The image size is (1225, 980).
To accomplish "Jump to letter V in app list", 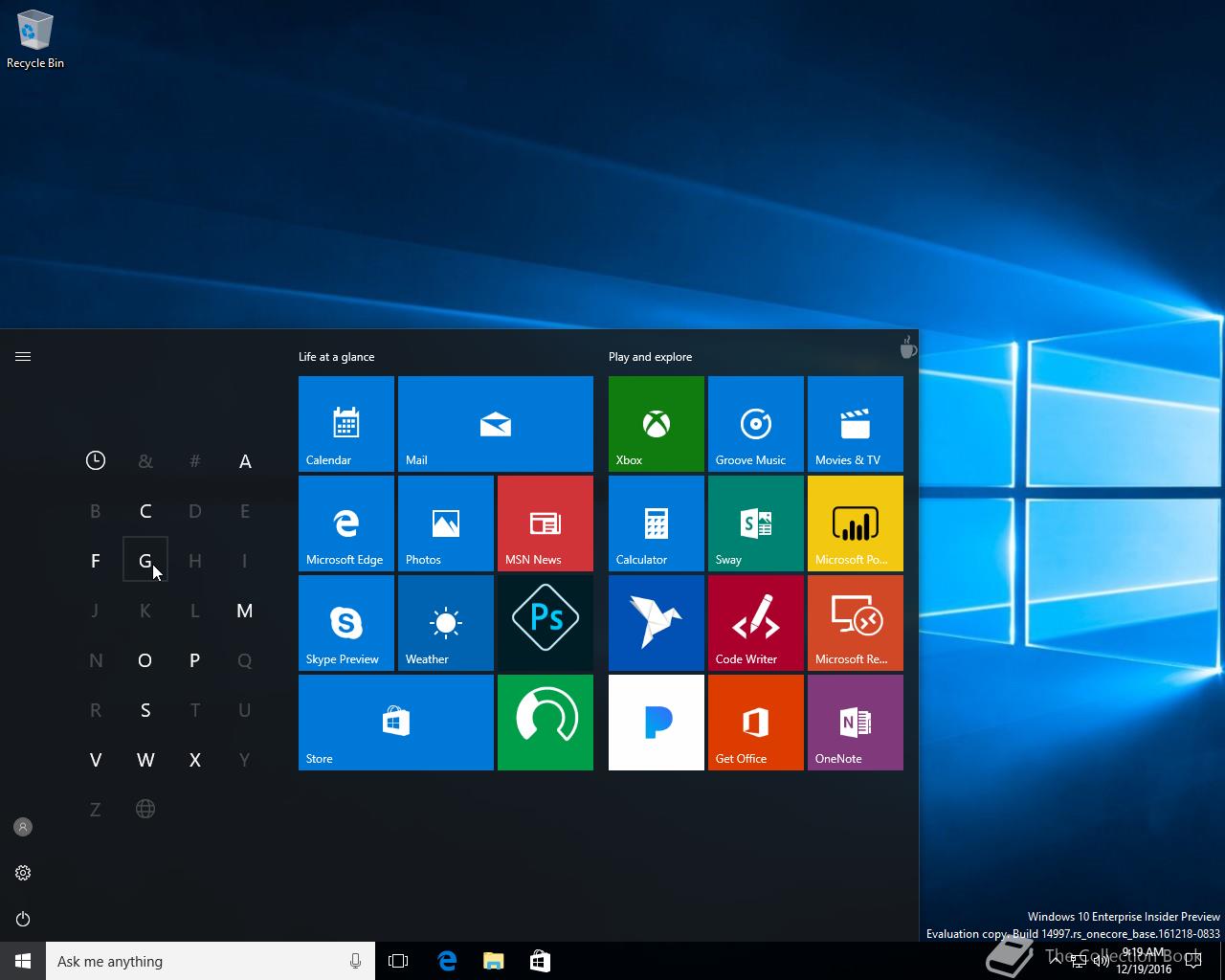I will [x=96, y=760].
